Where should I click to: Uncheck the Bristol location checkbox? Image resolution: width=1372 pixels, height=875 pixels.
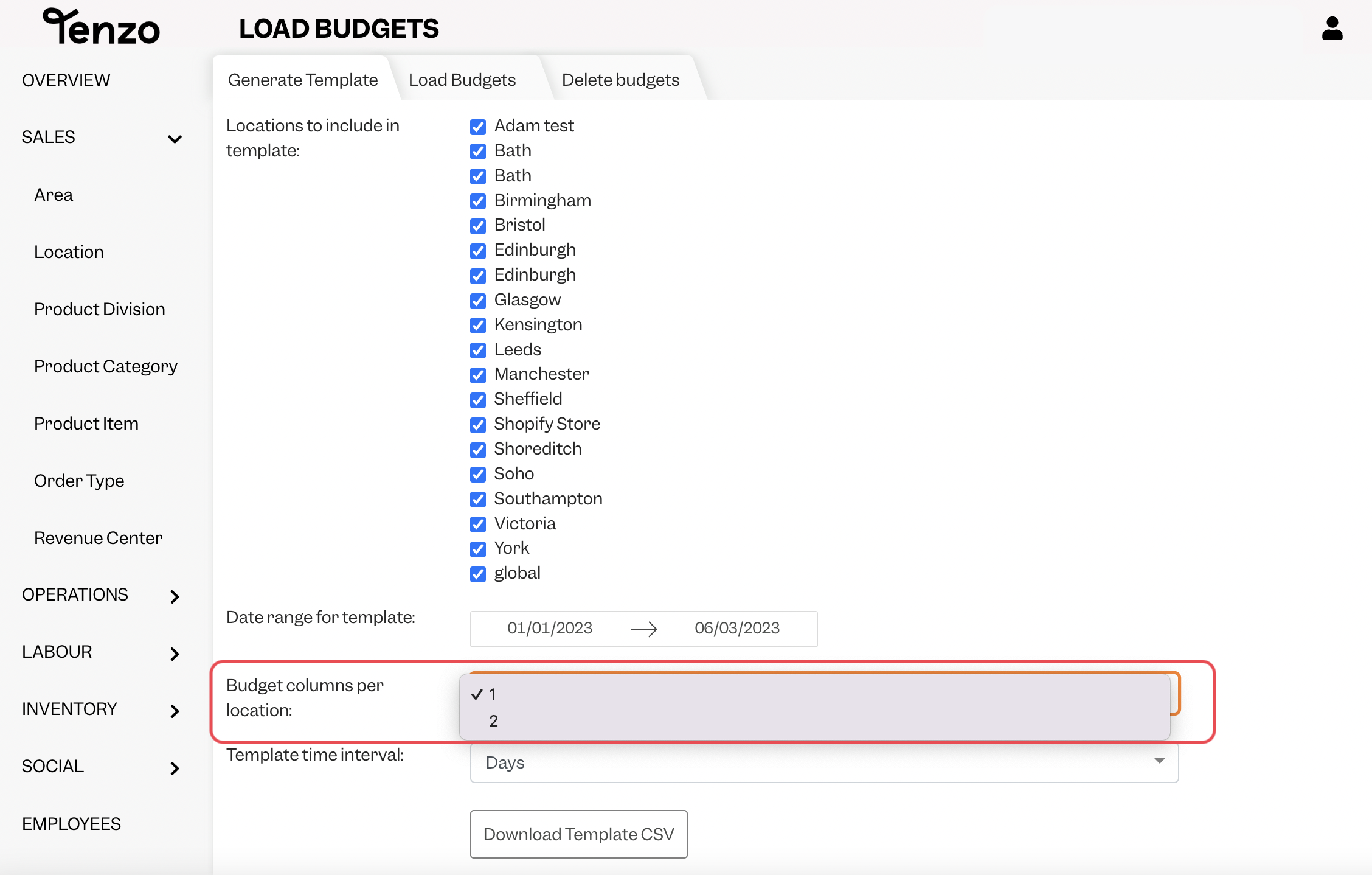click(478, 226)
